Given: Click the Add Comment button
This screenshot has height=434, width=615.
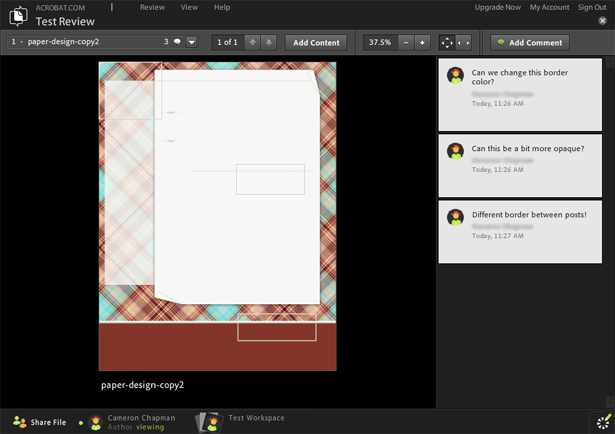Looking at the screenshot, I should pos(530,43).
